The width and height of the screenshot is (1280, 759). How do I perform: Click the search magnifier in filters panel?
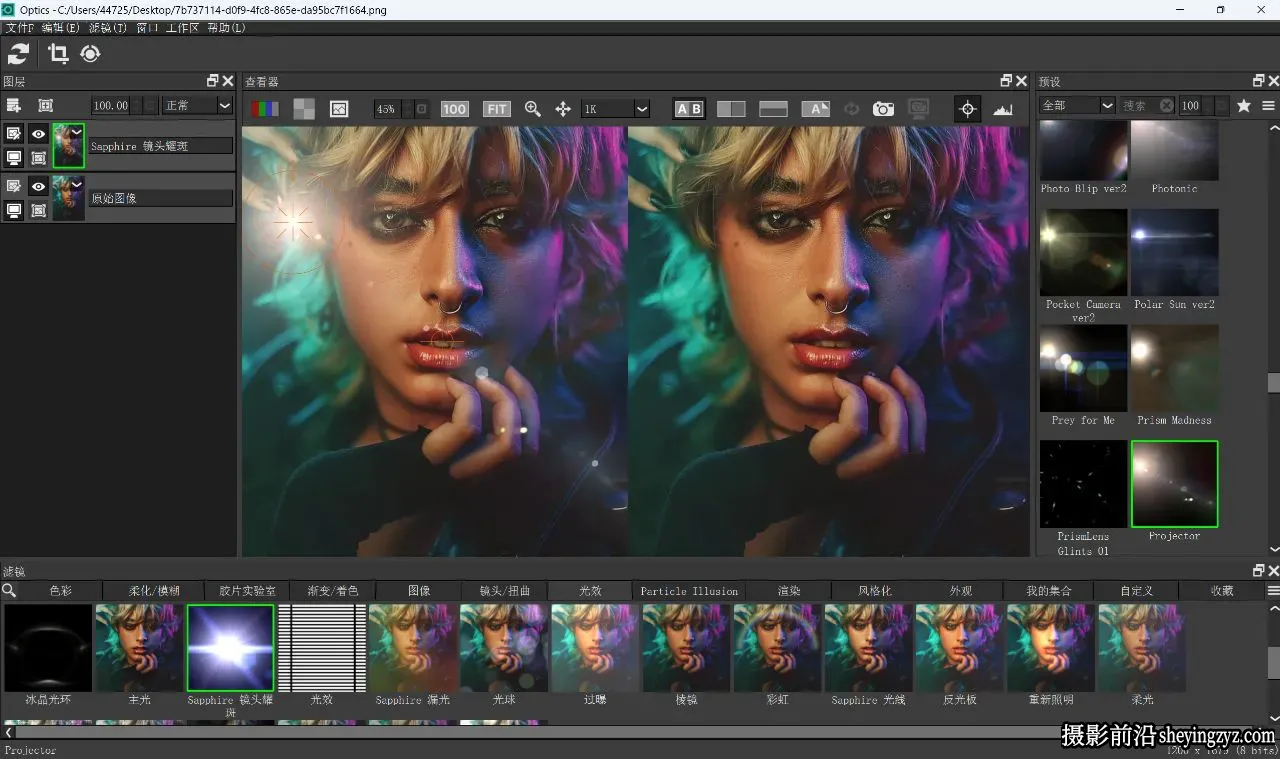[x=9, y=590]
